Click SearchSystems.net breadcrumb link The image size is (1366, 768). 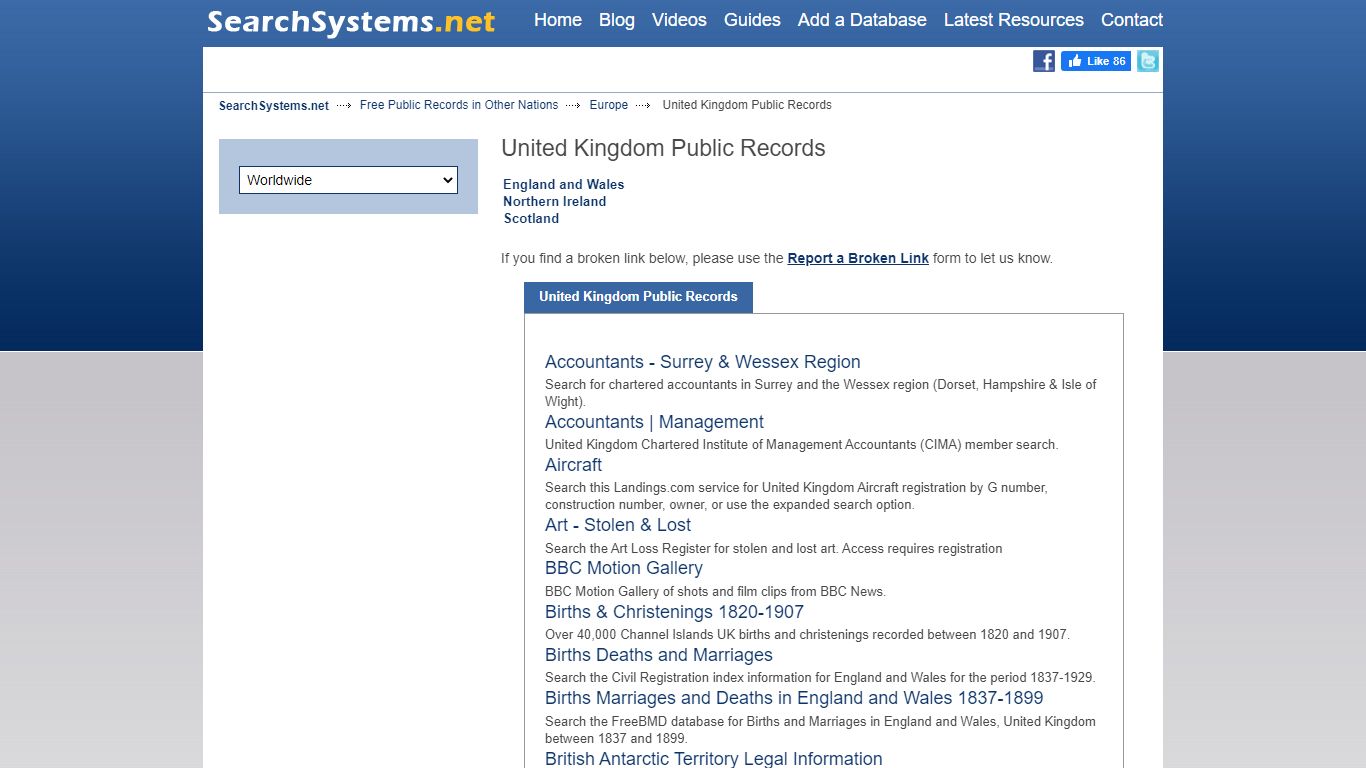(274, 105)
